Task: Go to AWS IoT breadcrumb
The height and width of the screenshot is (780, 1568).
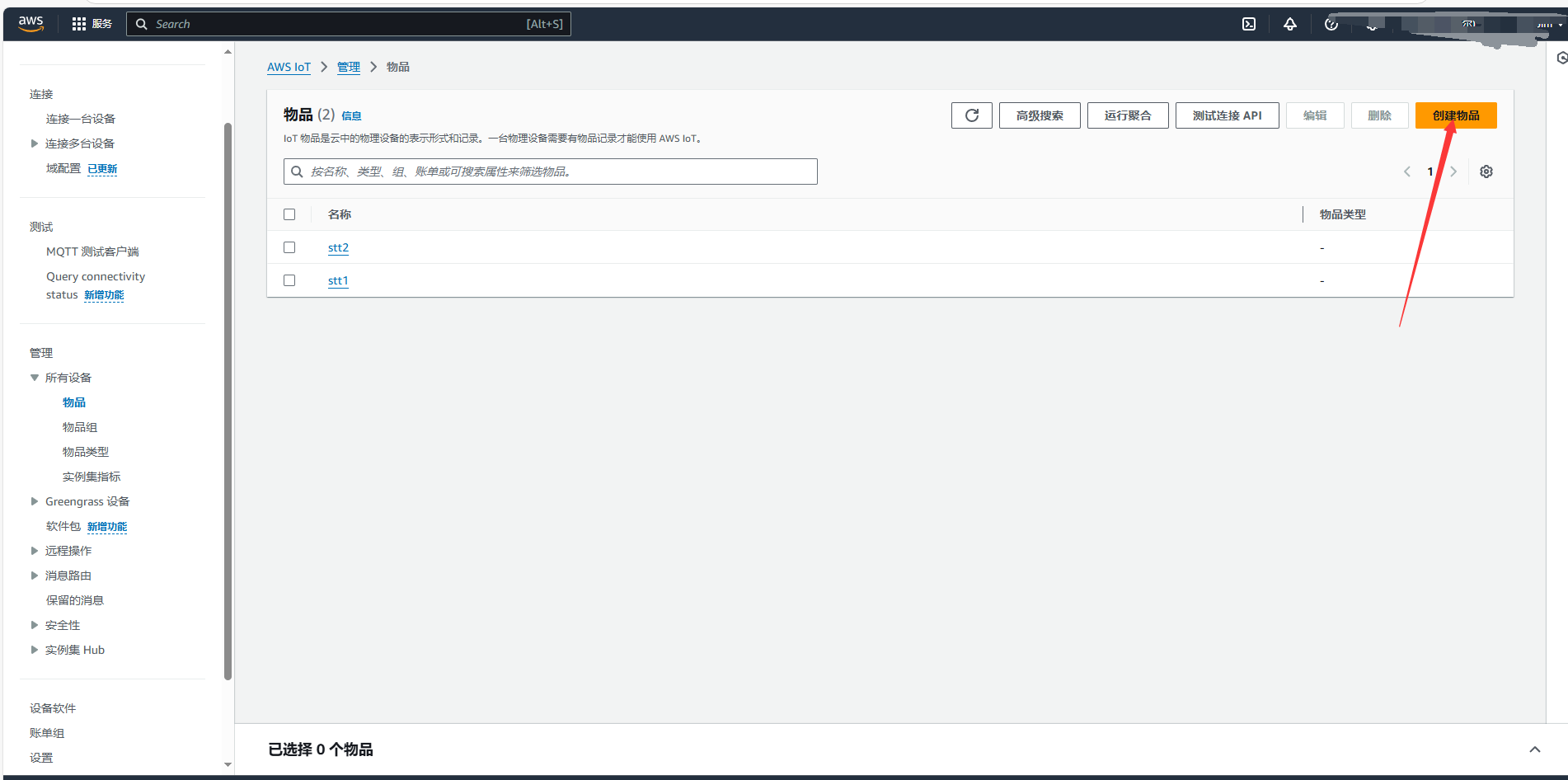Action: coord(289,67)
